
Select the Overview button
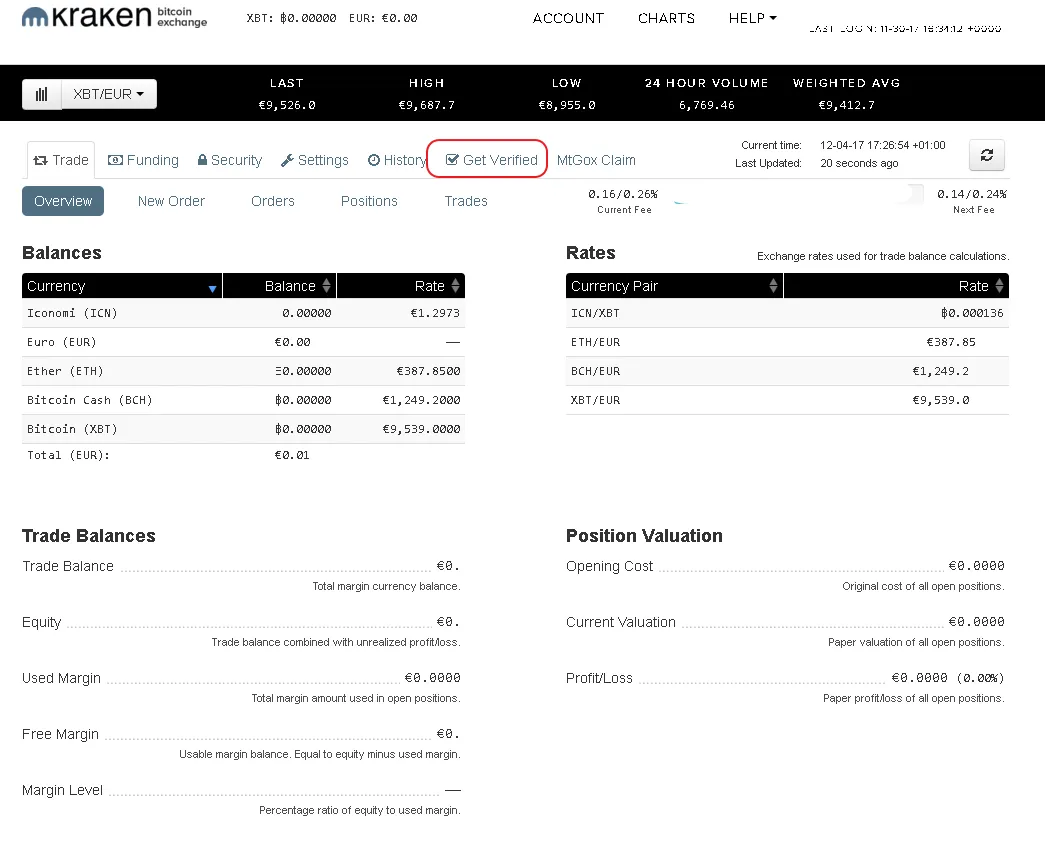point(63,201)
